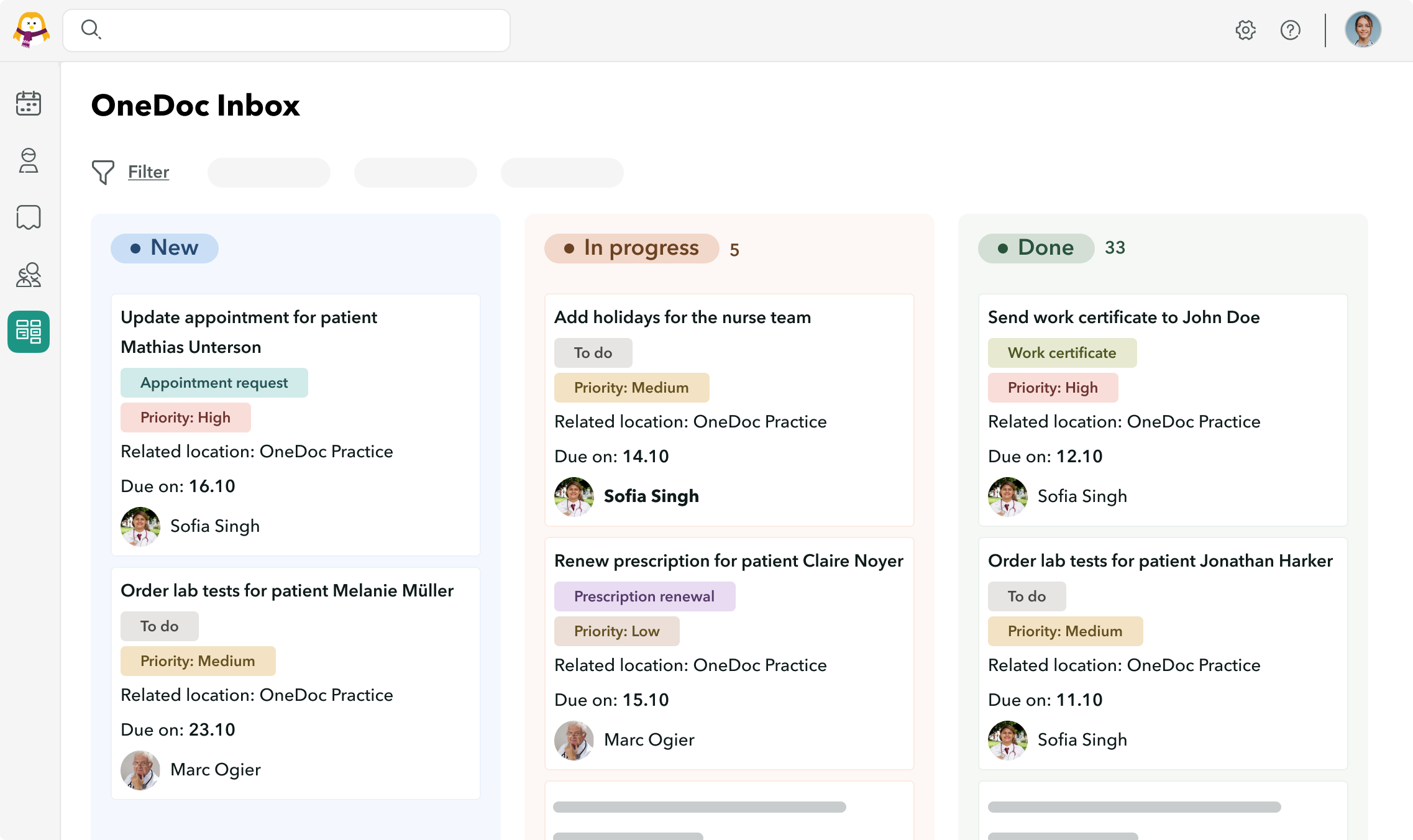Click the In progress status badge
Screen dimensions: 1413x840
coord(632,248)
